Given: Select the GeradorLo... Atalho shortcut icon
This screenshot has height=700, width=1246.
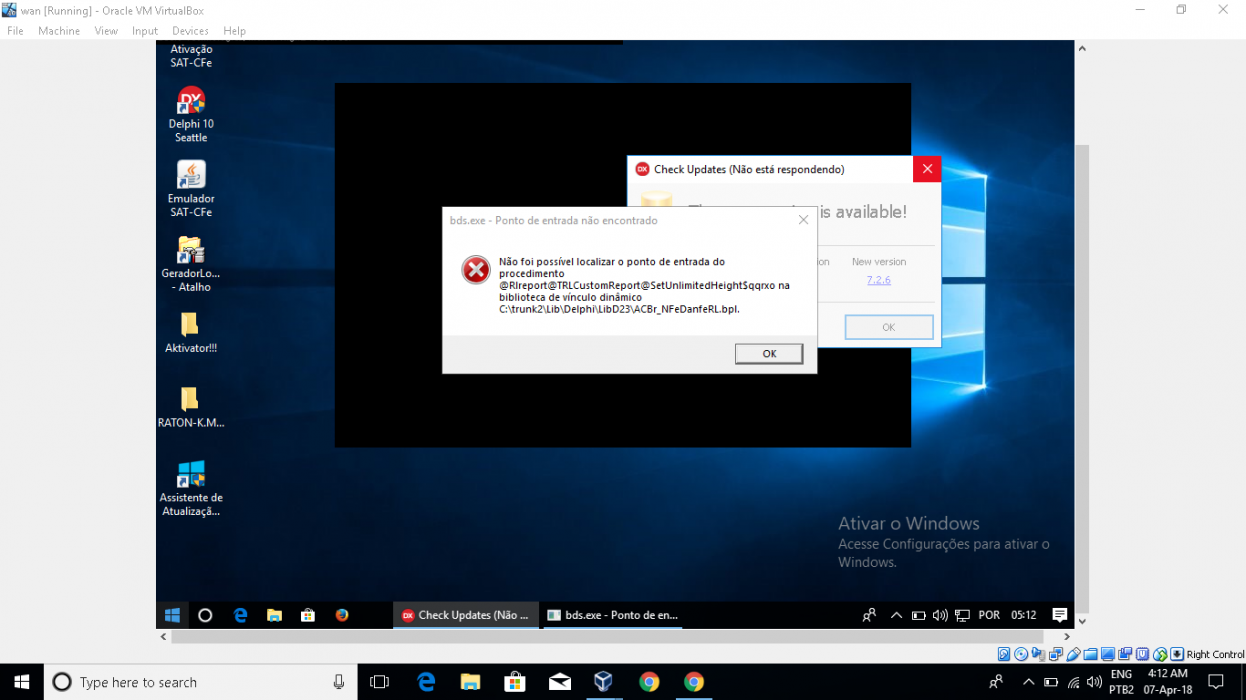Looking at the screenshot, I should 191,264.
